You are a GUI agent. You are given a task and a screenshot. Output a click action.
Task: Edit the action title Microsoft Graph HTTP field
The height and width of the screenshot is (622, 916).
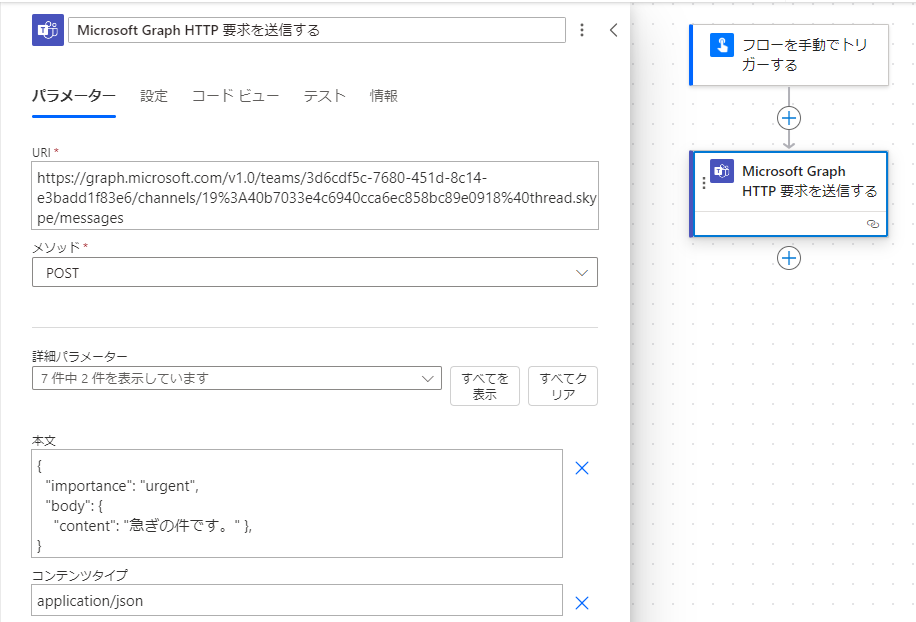[x=317, y=30]
